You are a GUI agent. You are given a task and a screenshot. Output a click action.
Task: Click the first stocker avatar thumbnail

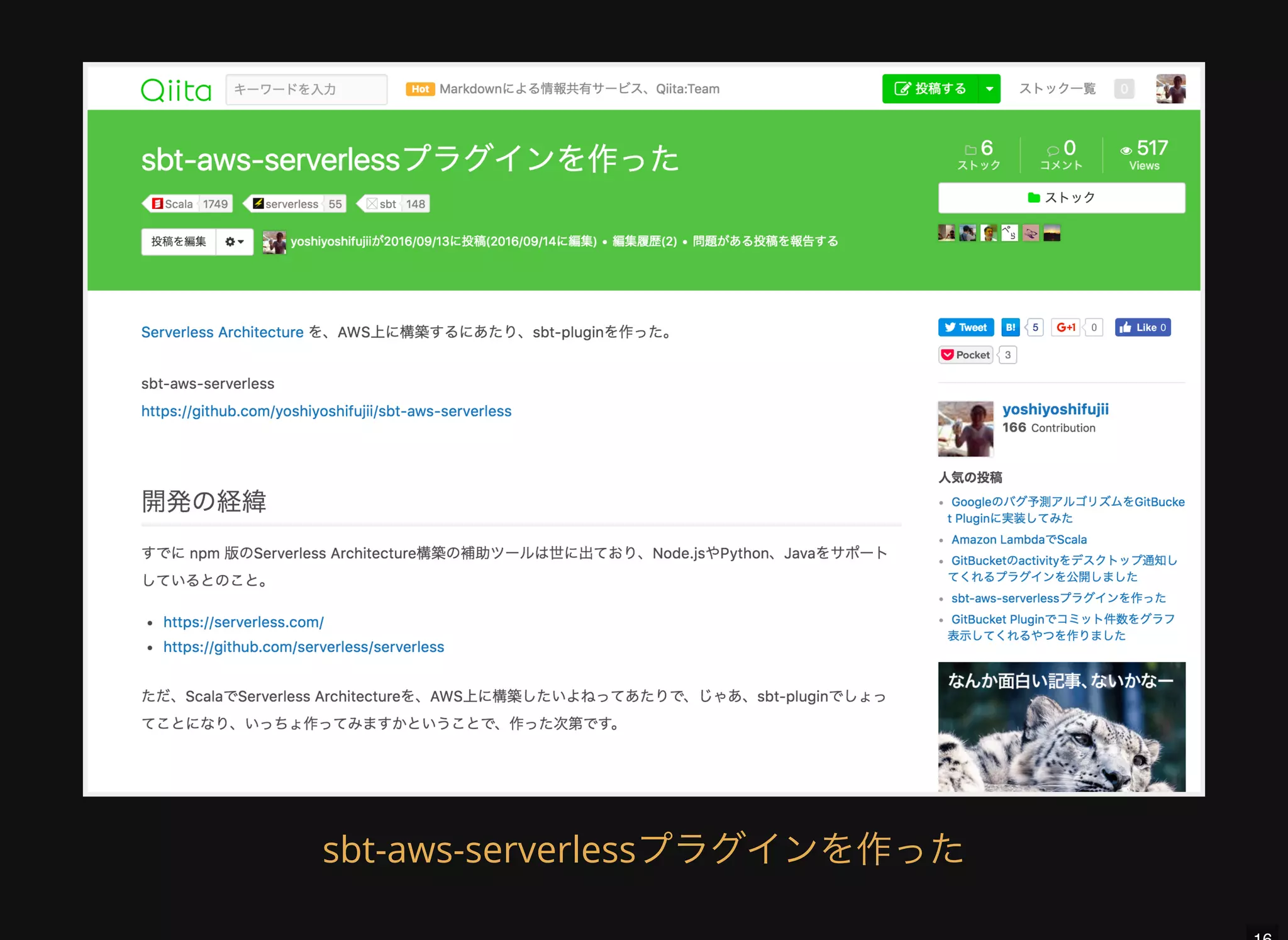[947, 233]
